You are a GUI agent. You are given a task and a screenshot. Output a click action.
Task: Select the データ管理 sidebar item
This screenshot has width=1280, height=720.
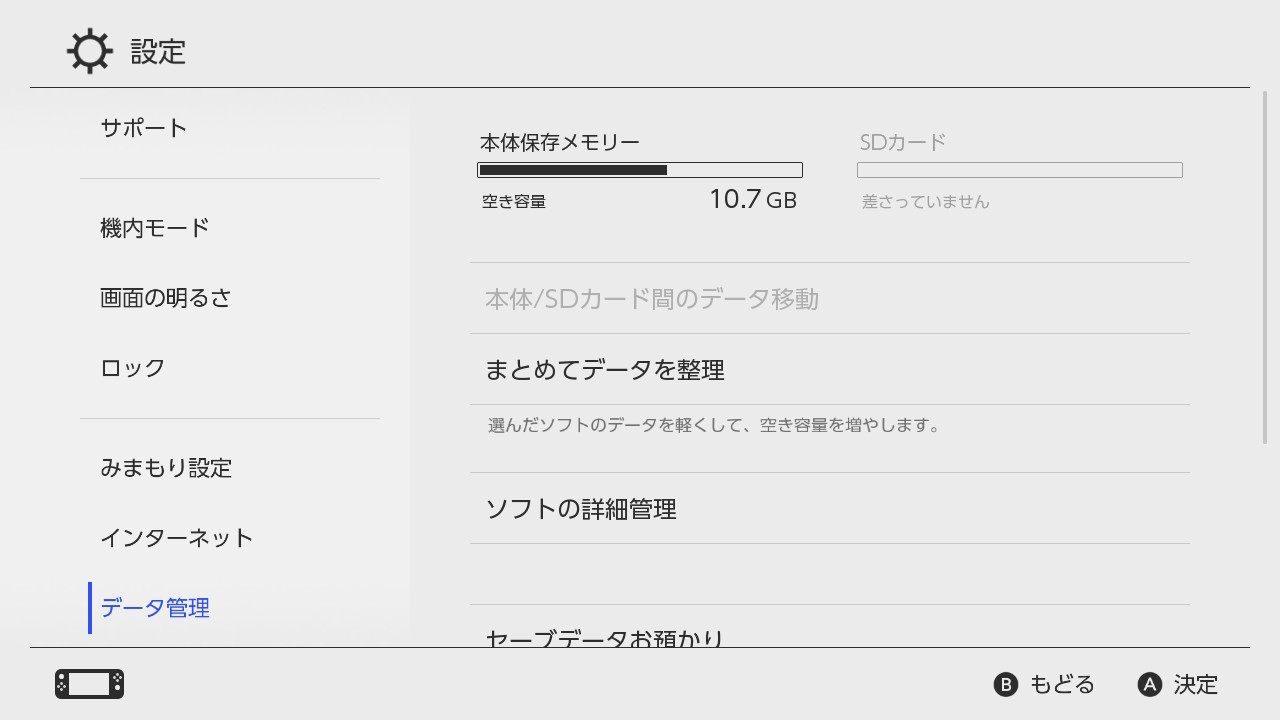(155, 608)
